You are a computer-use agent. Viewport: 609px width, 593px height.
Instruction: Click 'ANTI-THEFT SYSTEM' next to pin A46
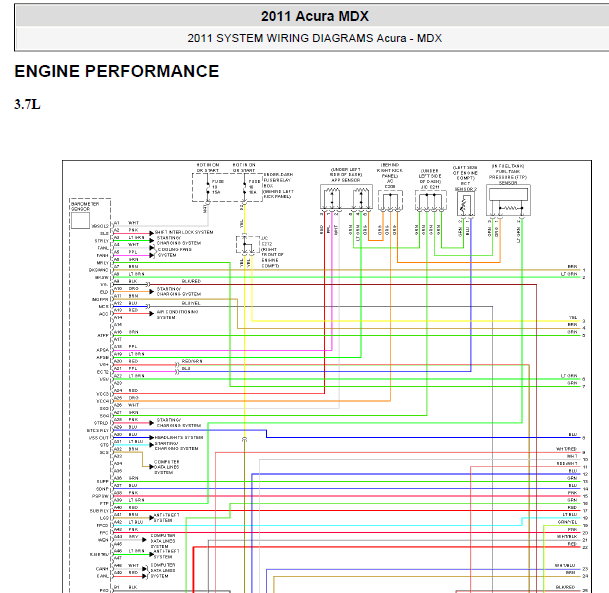(x=167, y=554)
